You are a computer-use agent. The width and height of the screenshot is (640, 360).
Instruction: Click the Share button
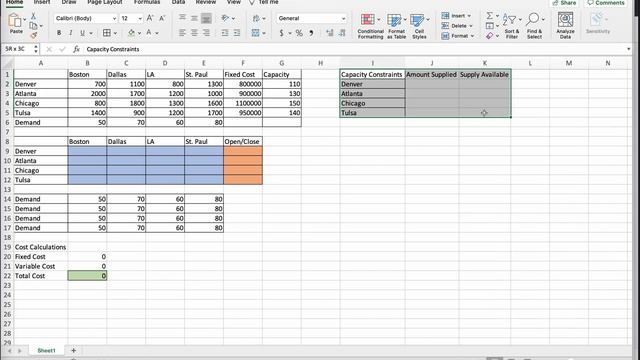point(564,2)
